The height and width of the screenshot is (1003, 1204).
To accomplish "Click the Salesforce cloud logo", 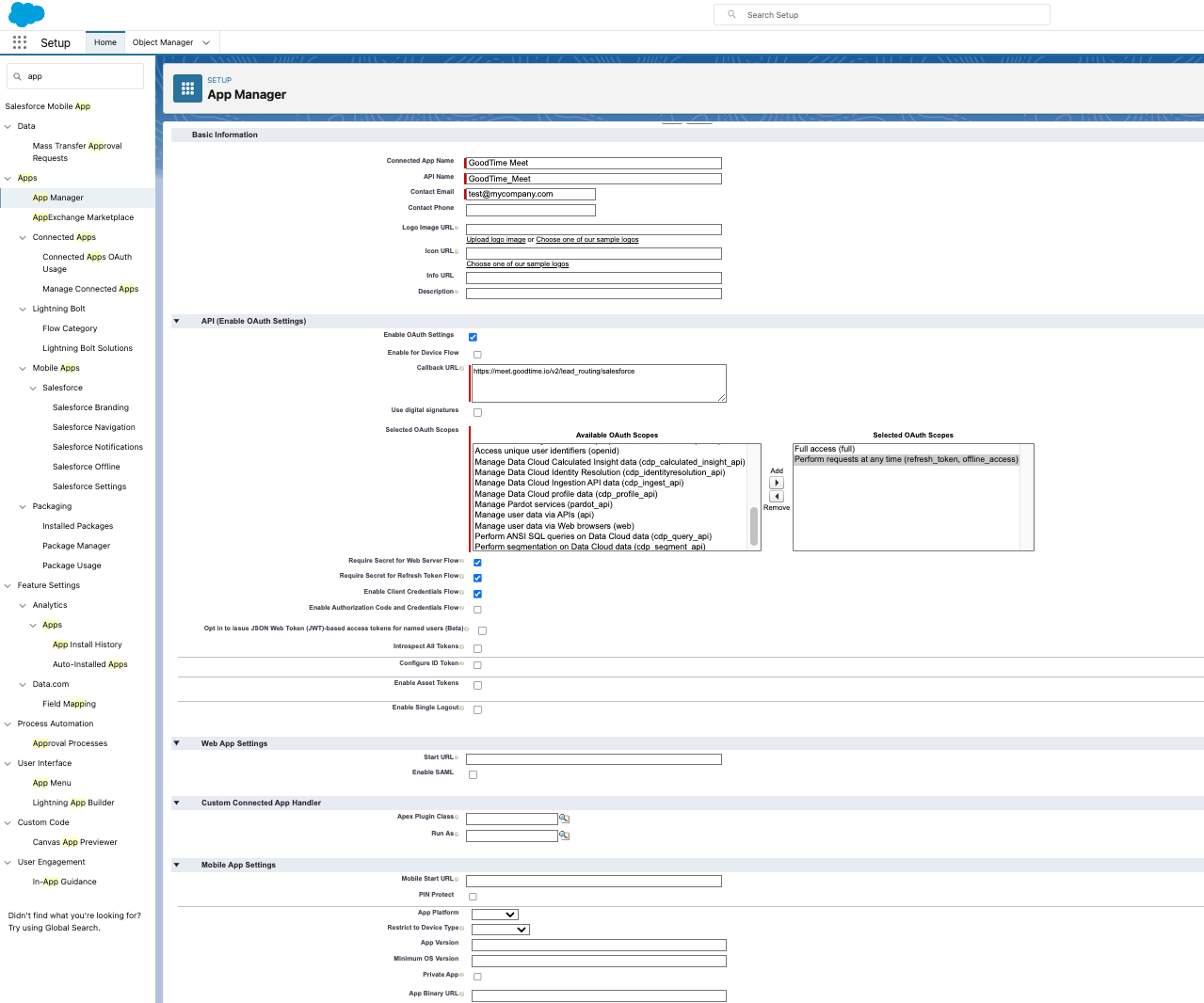I will (x=24, y=14).
